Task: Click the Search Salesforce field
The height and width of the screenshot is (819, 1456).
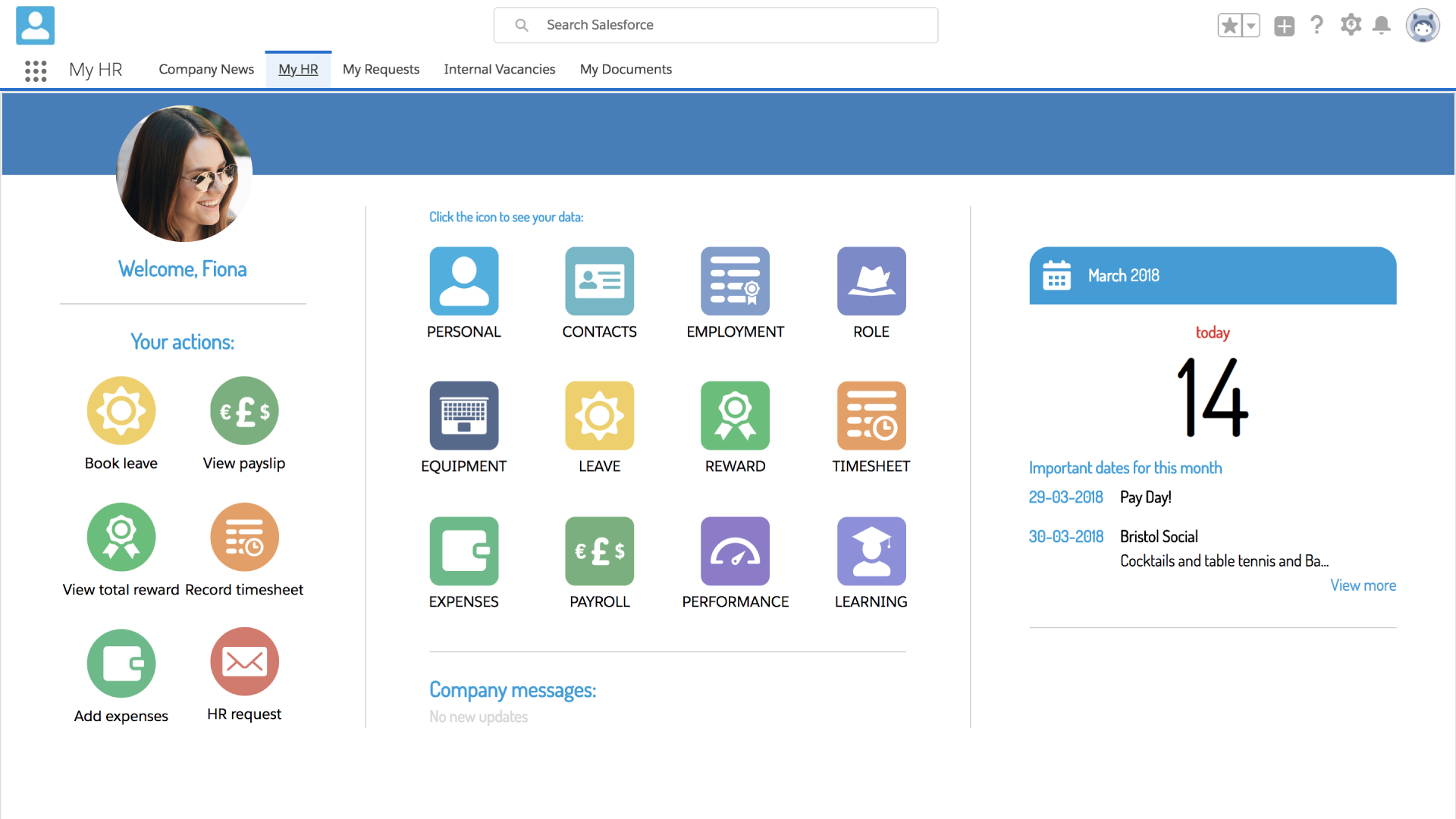Action: (x=715, y=25)
